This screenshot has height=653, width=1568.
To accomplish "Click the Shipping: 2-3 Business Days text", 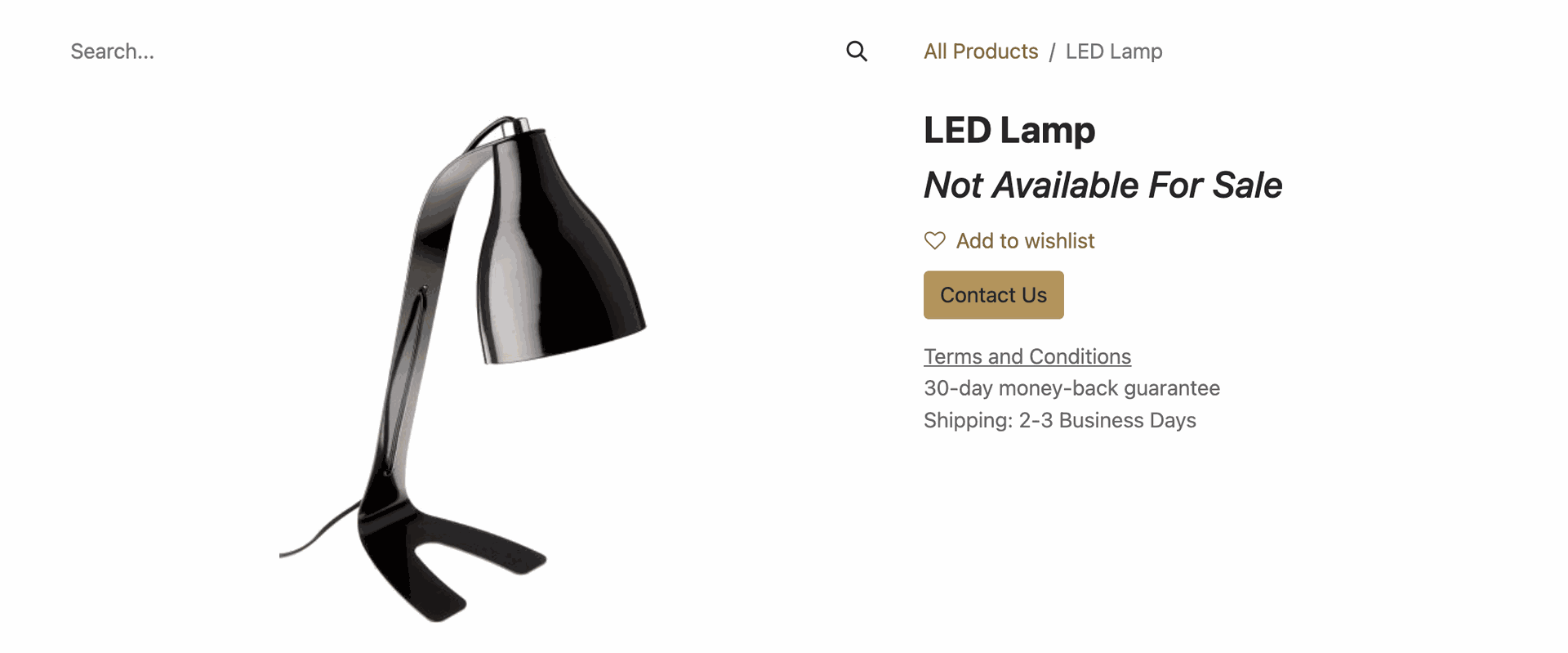I will click(x=1059, y=420).
